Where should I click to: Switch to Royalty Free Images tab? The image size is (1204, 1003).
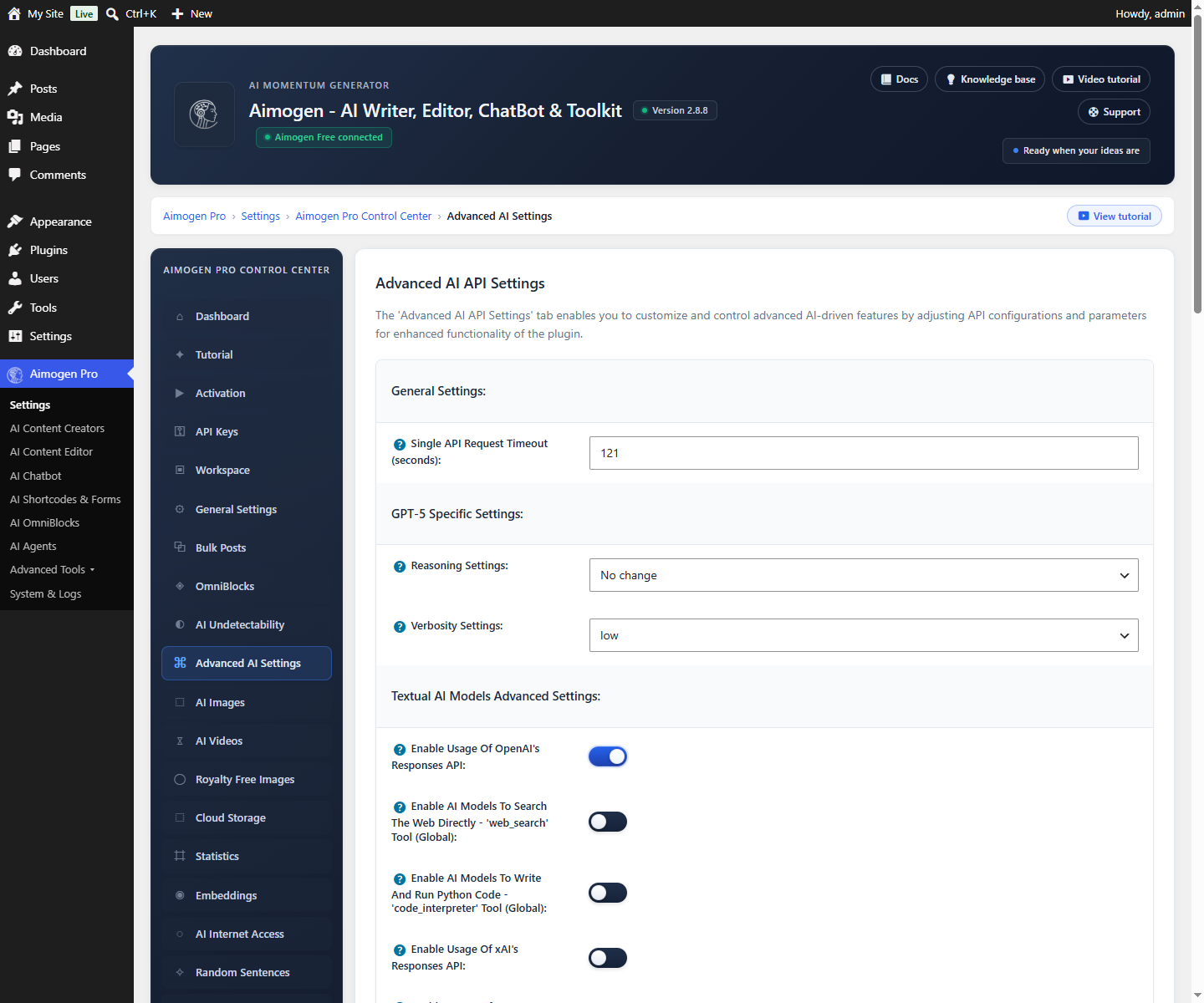tap(247, 779)
